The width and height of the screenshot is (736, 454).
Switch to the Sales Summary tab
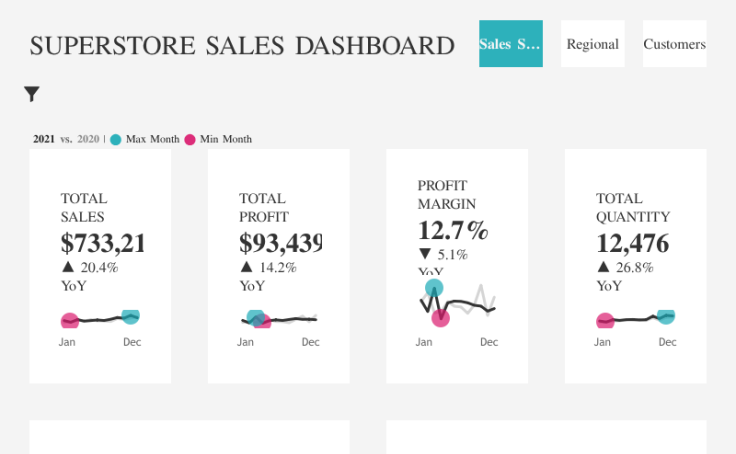point(510,44)
